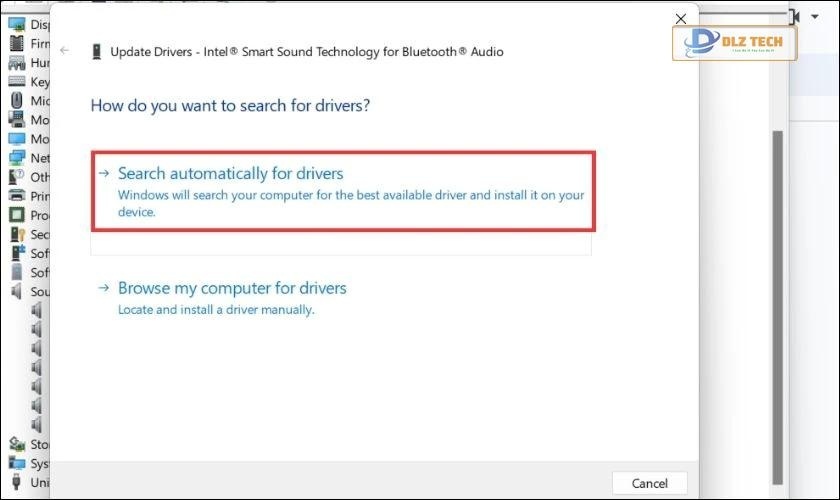Click the Firmware category icon
Screen dimensions: 840x500
16,43
